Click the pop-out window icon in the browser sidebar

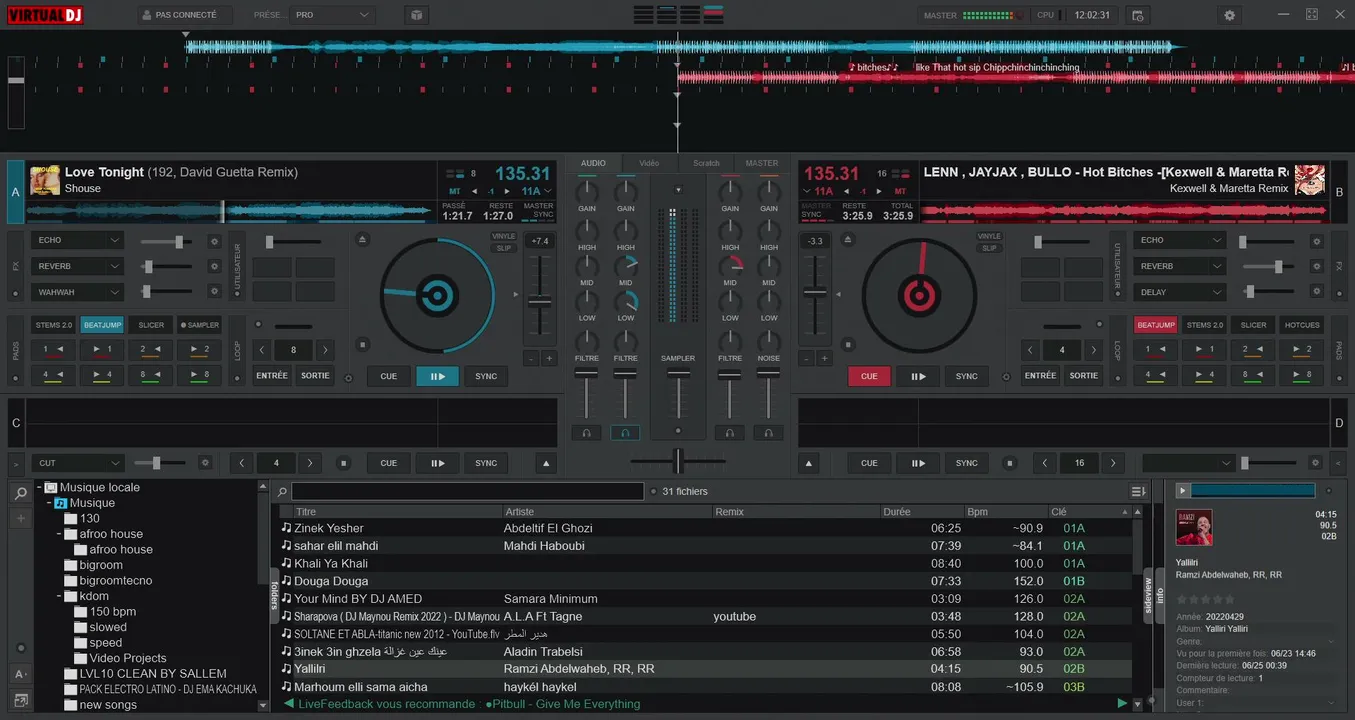[20, 700]
